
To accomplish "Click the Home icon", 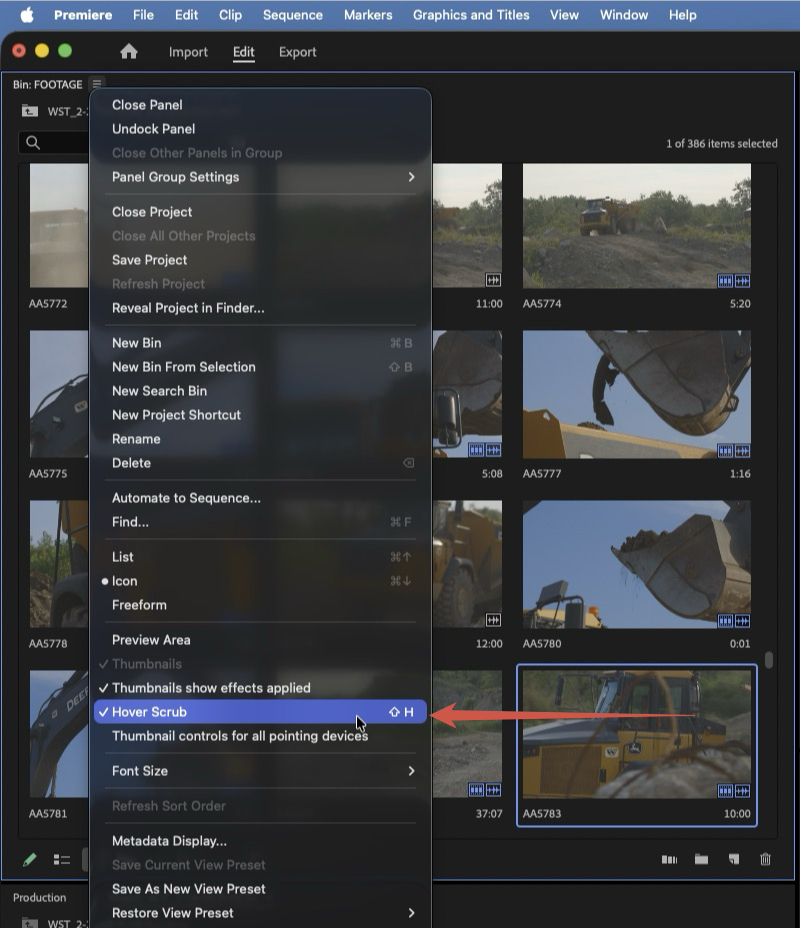I will click(128, 52).
